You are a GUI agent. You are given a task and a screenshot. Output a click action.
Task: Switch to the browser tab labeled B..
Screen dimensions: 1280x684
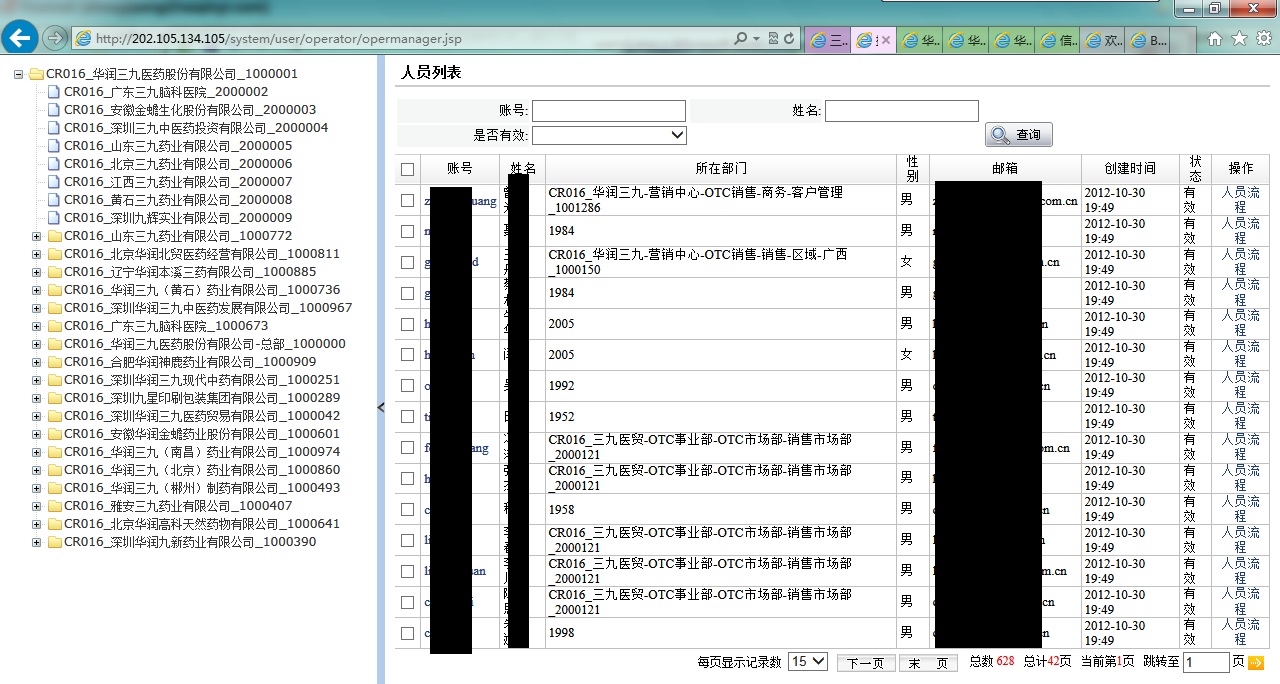click(1148, 41)
